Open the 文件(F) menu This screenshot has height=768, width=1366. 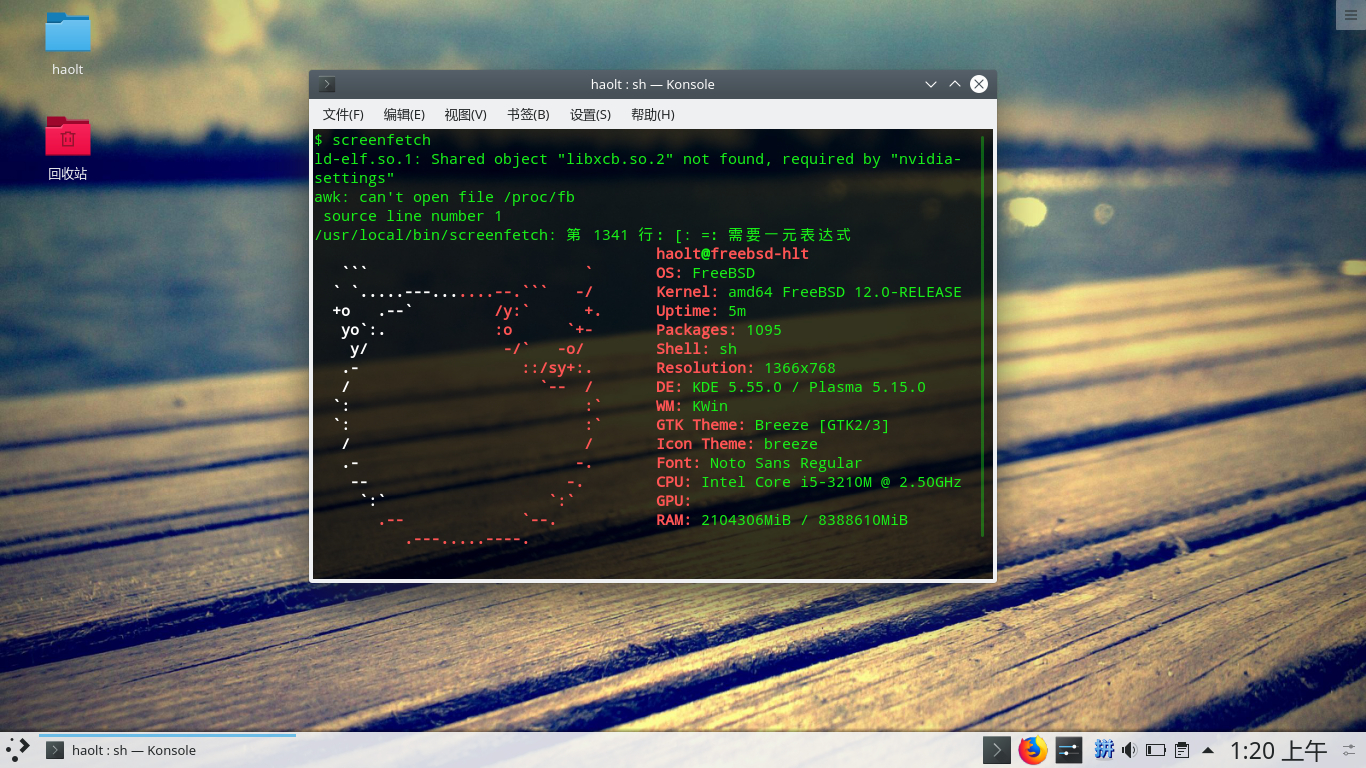(x=343, y=115)
